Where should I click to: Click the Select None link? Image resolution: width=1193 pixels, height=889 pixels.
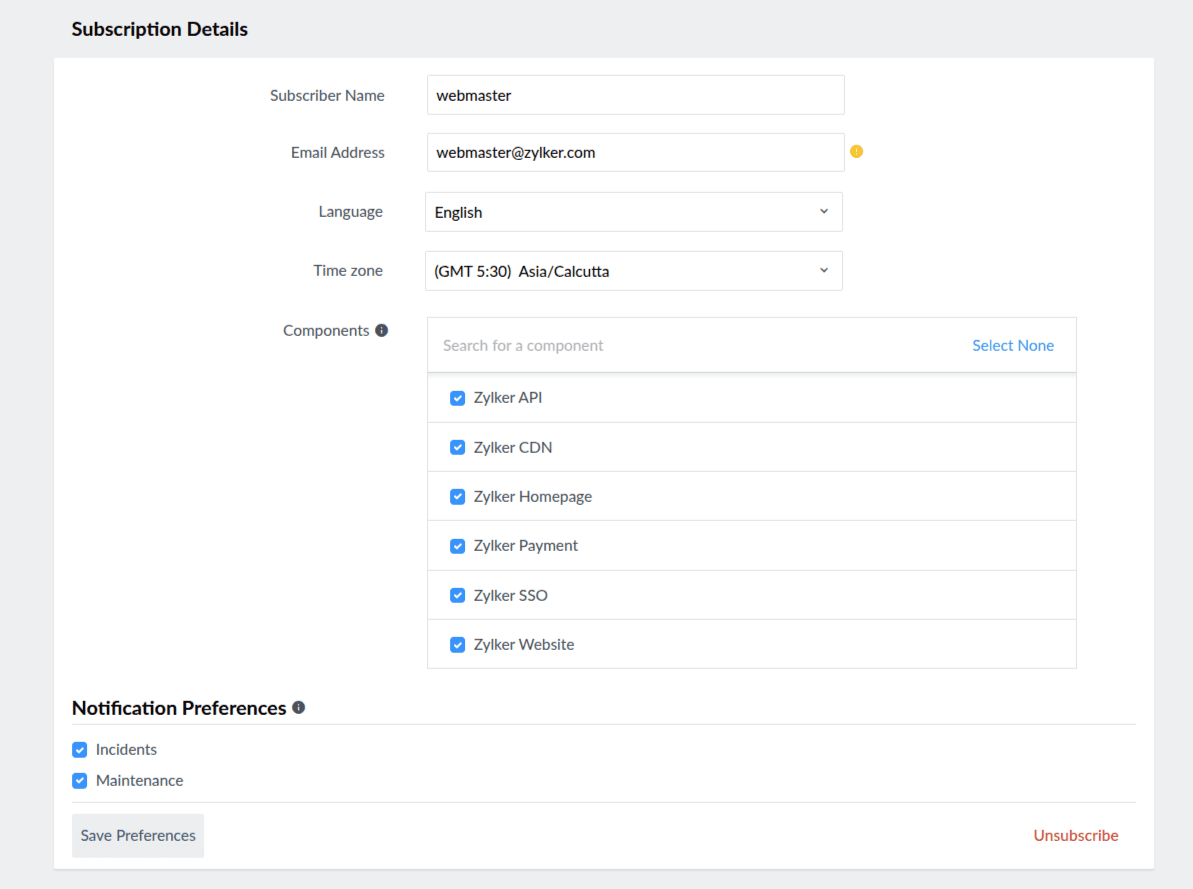point(1013,346)
